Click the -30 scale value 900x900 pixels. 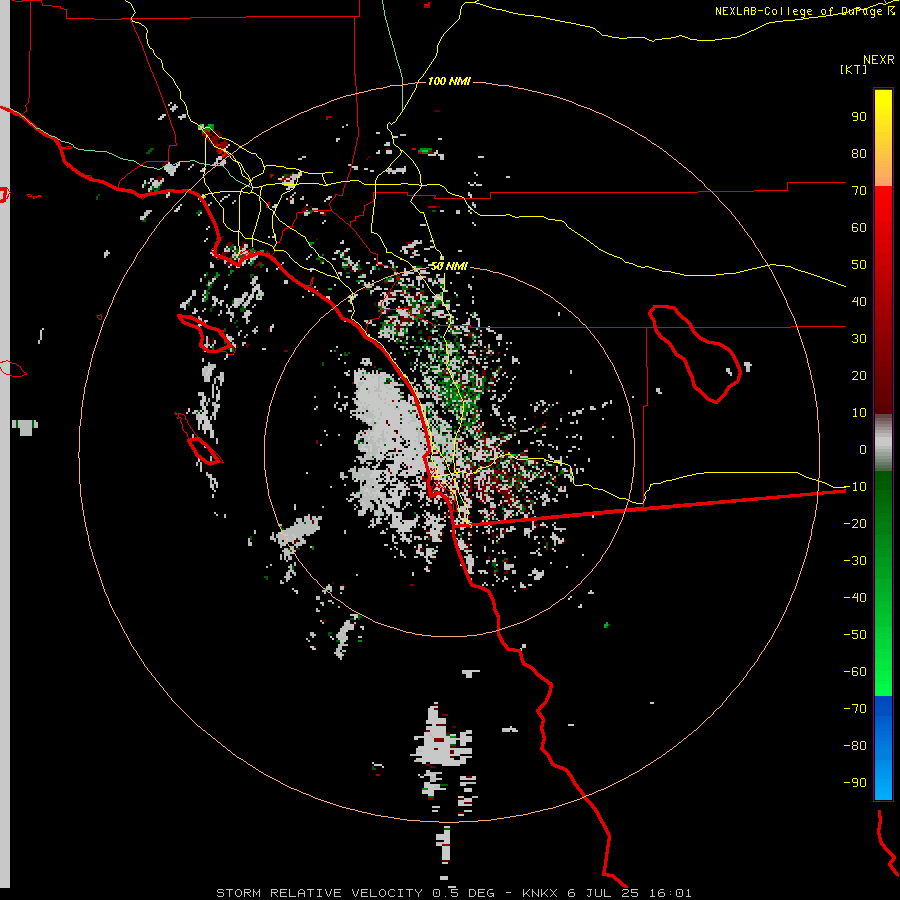pyautogui.click(x=855, y=561)
